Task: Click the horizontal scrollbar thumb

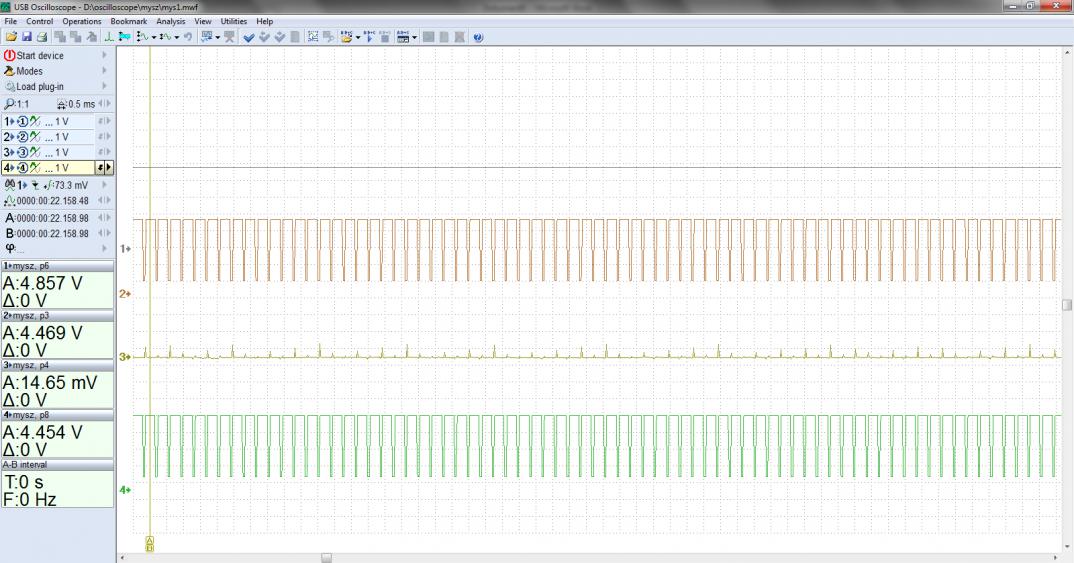Action: pyautogui.click(x=326, y=557)
